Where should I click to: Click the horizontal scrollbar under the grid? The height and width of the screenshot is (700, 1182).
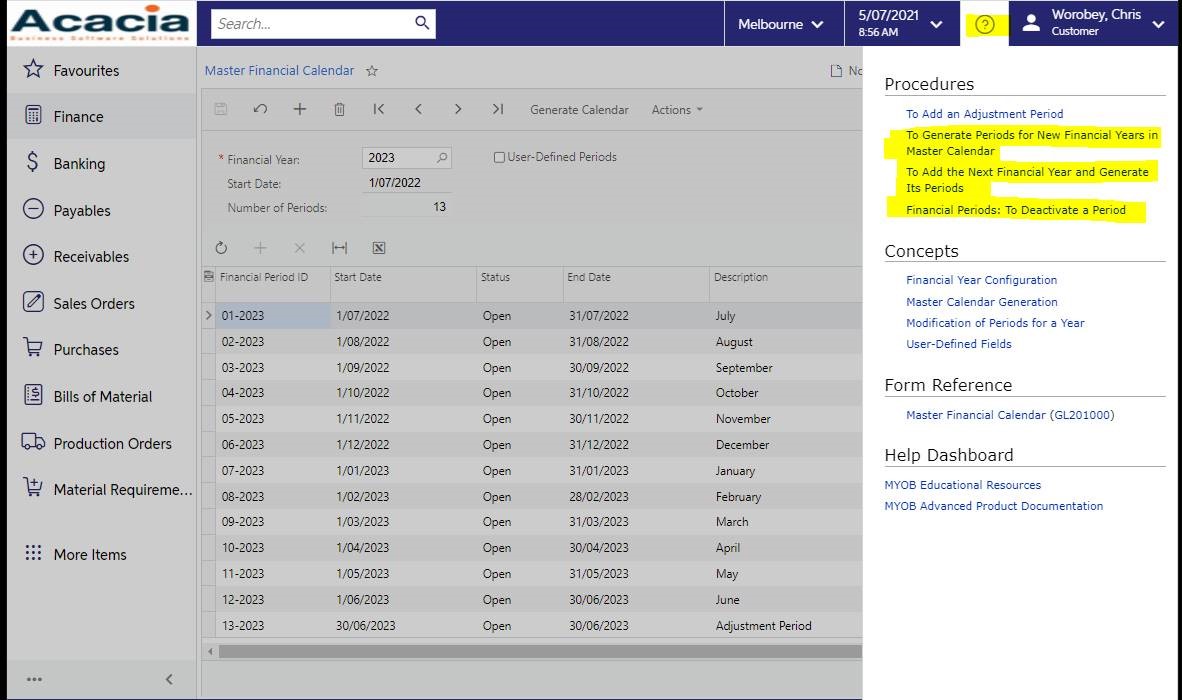[538, 651]
